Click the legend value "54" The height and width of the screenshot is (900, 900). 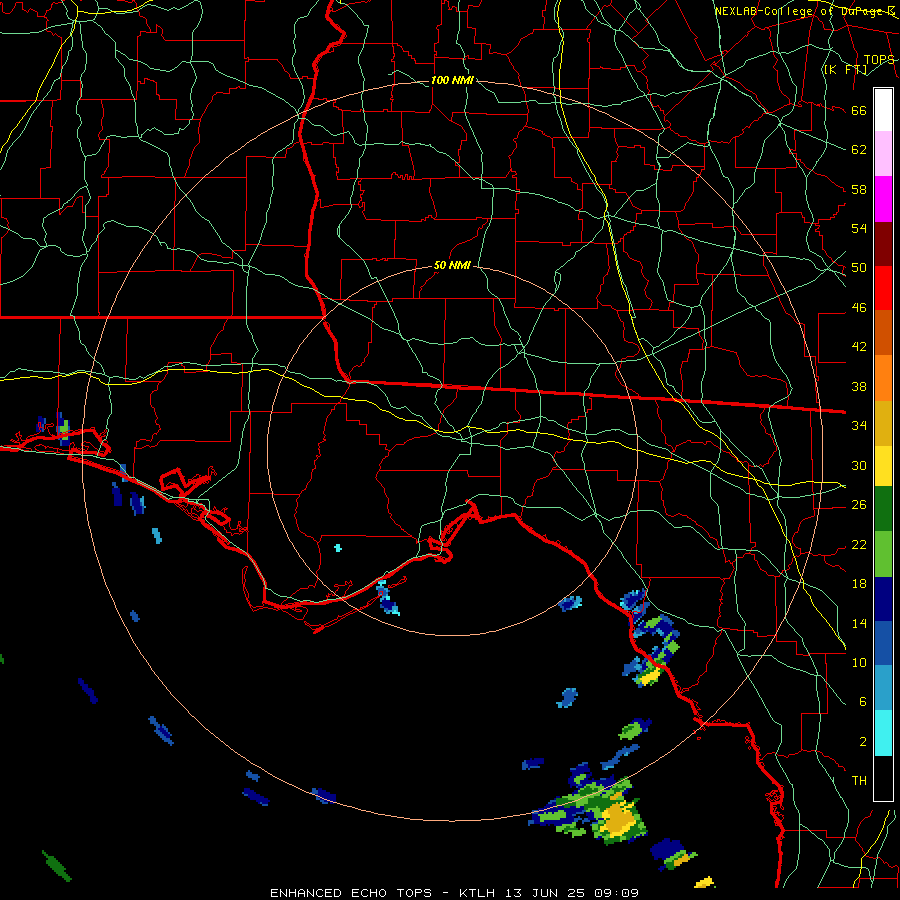coord(859,228)
